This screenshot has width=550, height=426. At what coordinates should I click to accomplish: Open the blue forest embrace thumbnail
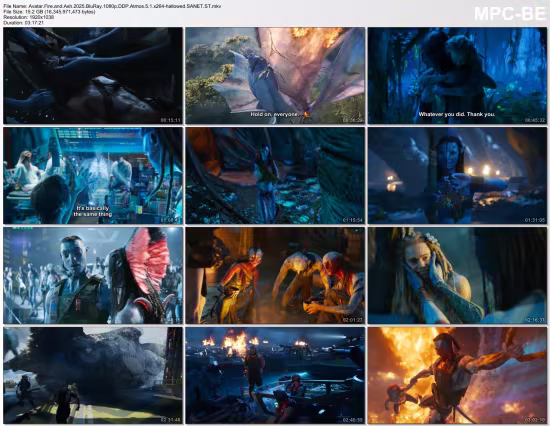pyautogui.click(x=457, y=75)
